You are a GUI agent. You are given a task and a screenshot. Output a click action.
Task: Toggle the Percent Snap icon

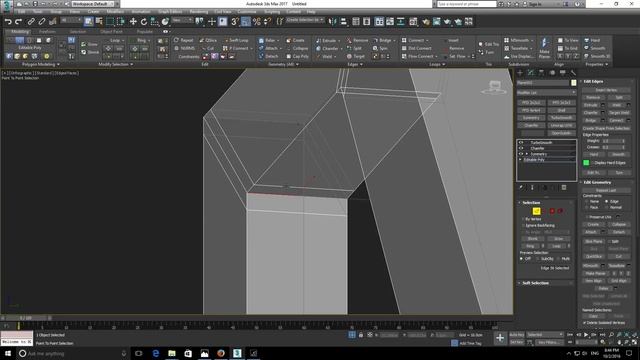[257, 22]
